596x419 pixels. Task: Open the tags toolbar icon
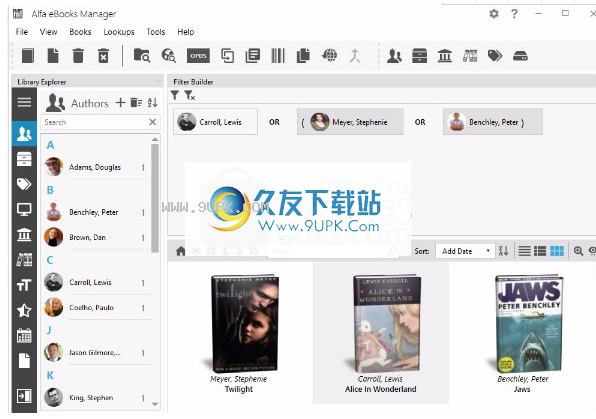495,56
